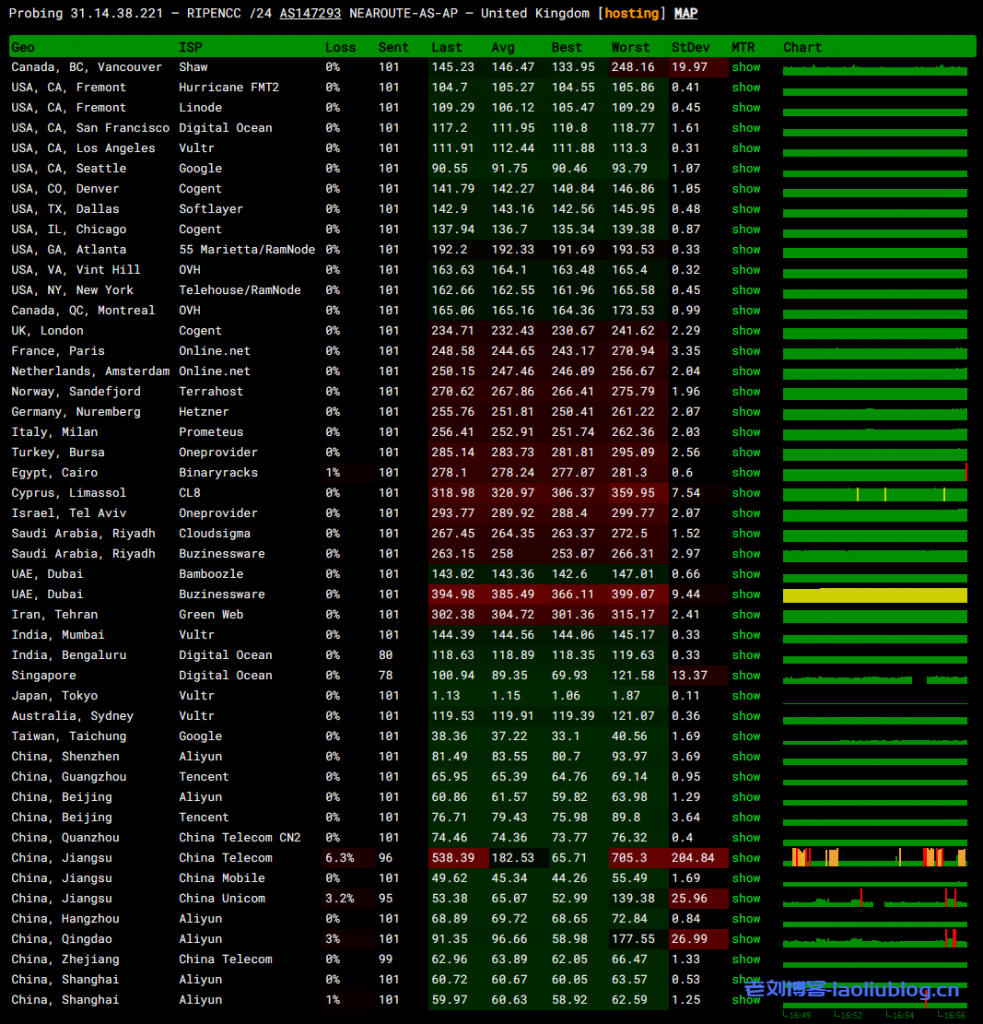
Task: Select the Cyprus Limassol chart graph
Action: coord(874,494)
